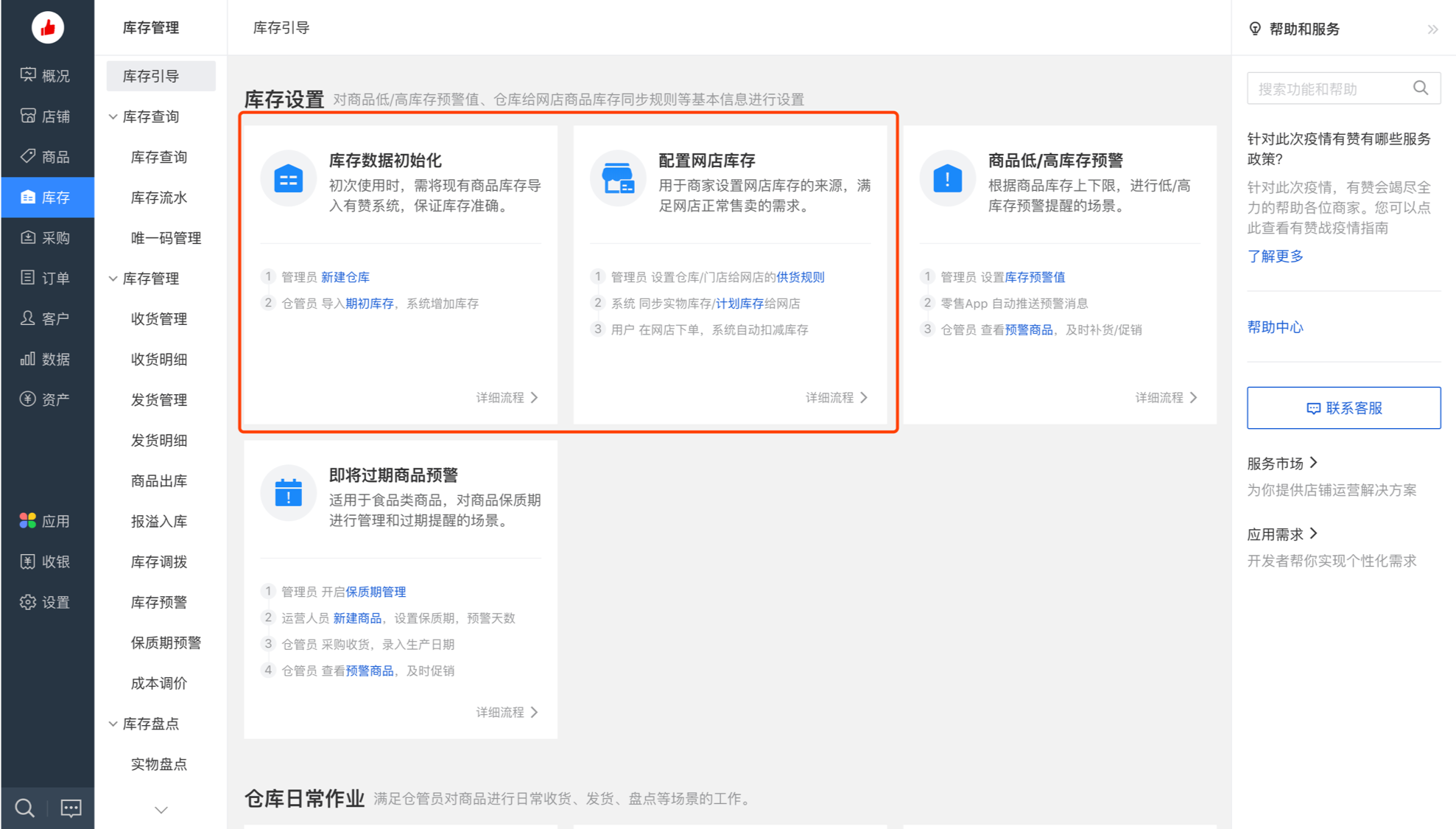Screen dimensions: 1456x829
Task: Click the search icon in help search box
Action: tap(1421, 88)
